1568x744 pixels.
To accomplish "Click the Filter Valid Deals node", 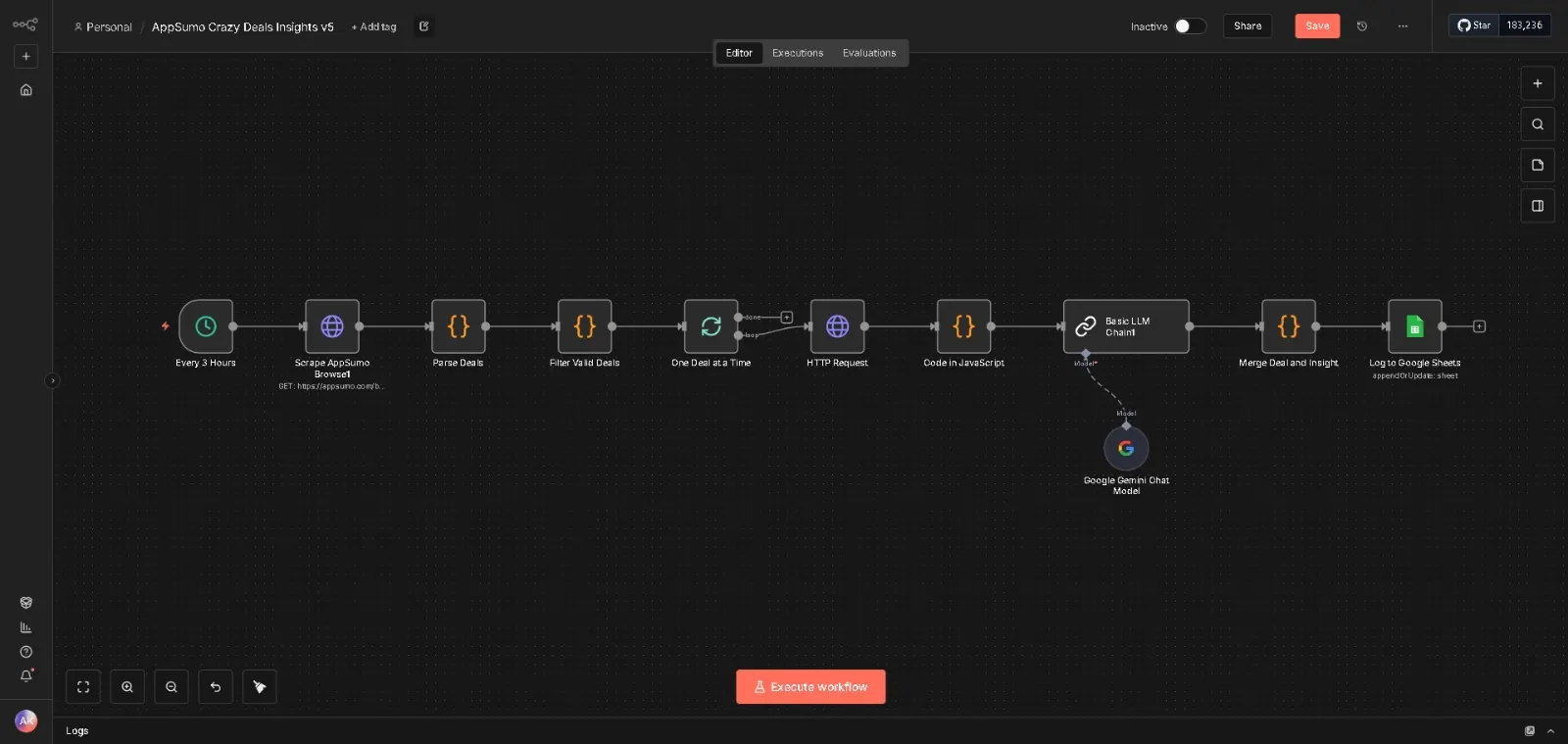I will (x=585, y=326).
